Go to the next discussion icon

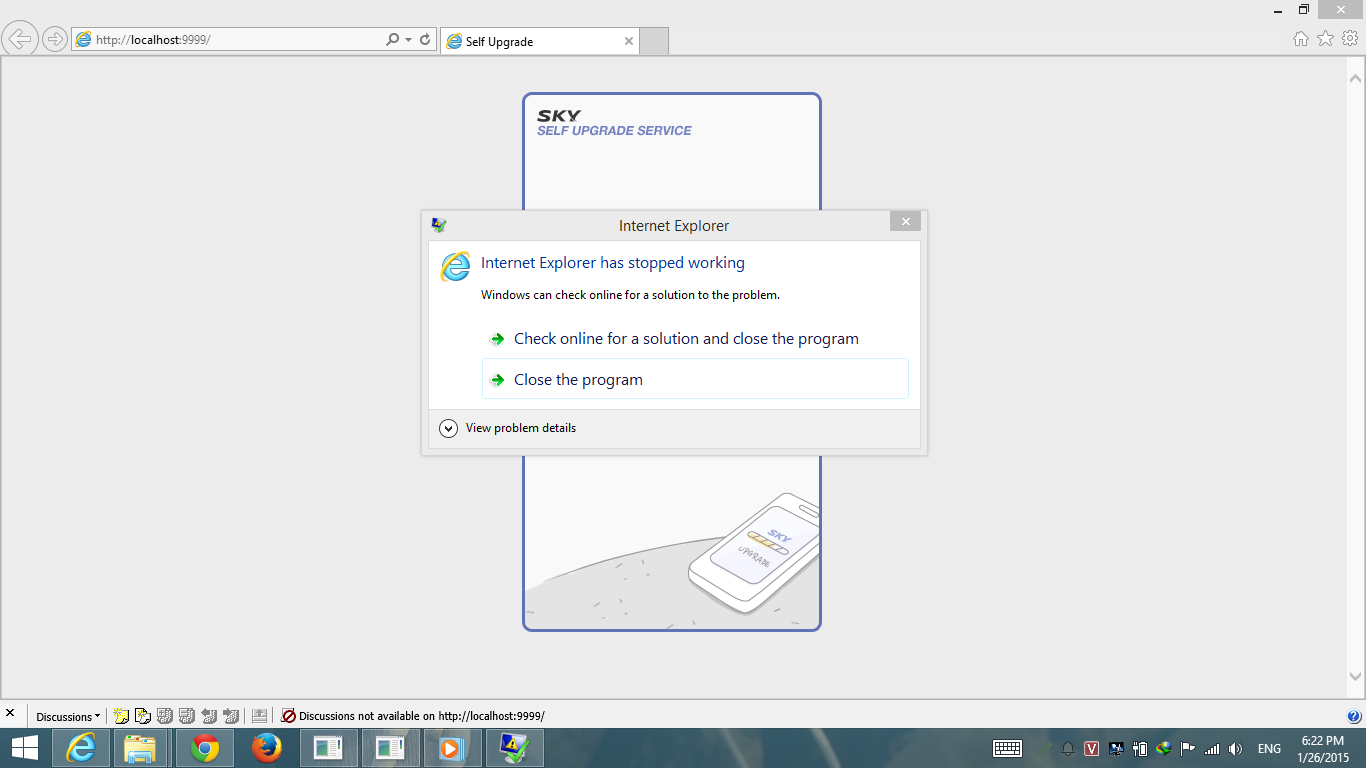pos(231,716)
